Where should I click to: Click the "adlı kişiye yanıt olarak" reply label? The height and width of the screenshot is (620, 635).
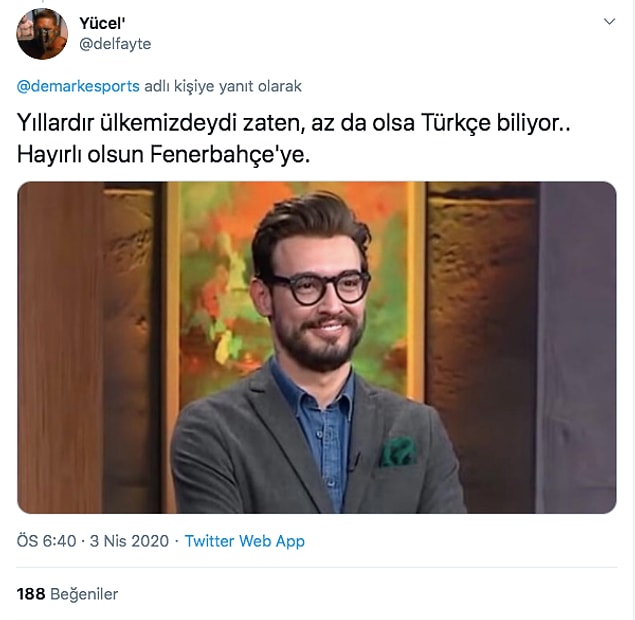point(223,86)
